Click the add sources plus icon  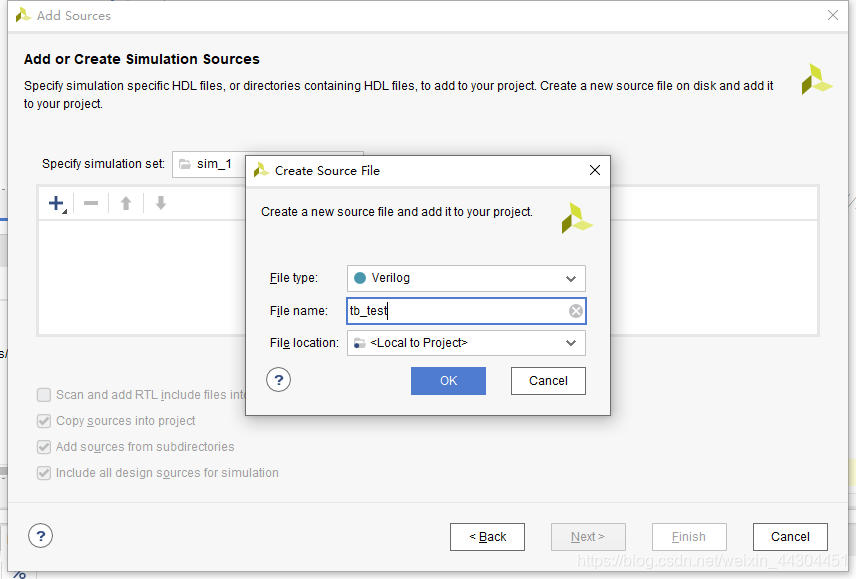(x=57, y=204)
